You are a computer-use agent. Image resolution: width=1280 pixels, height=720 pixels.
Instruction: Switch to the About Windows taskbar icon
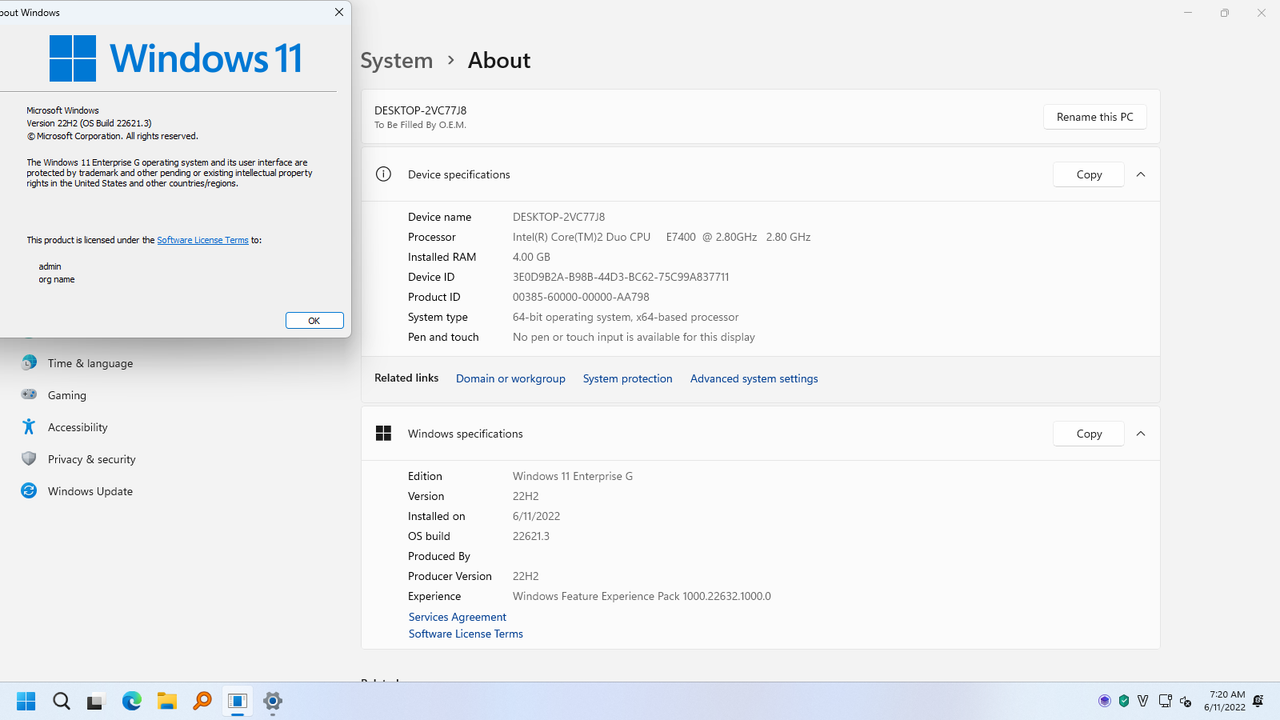237,701
